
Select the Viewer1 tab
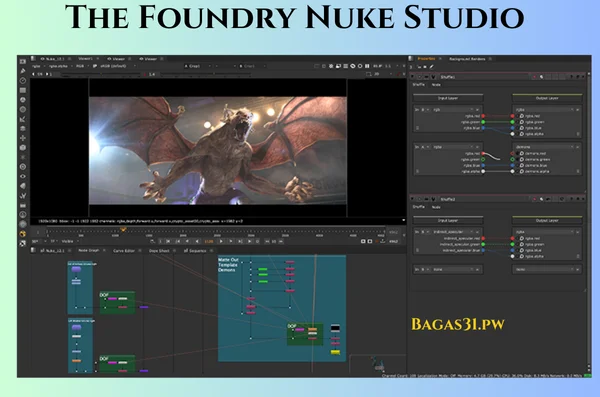pyautogui.click(x=85, y=59)
